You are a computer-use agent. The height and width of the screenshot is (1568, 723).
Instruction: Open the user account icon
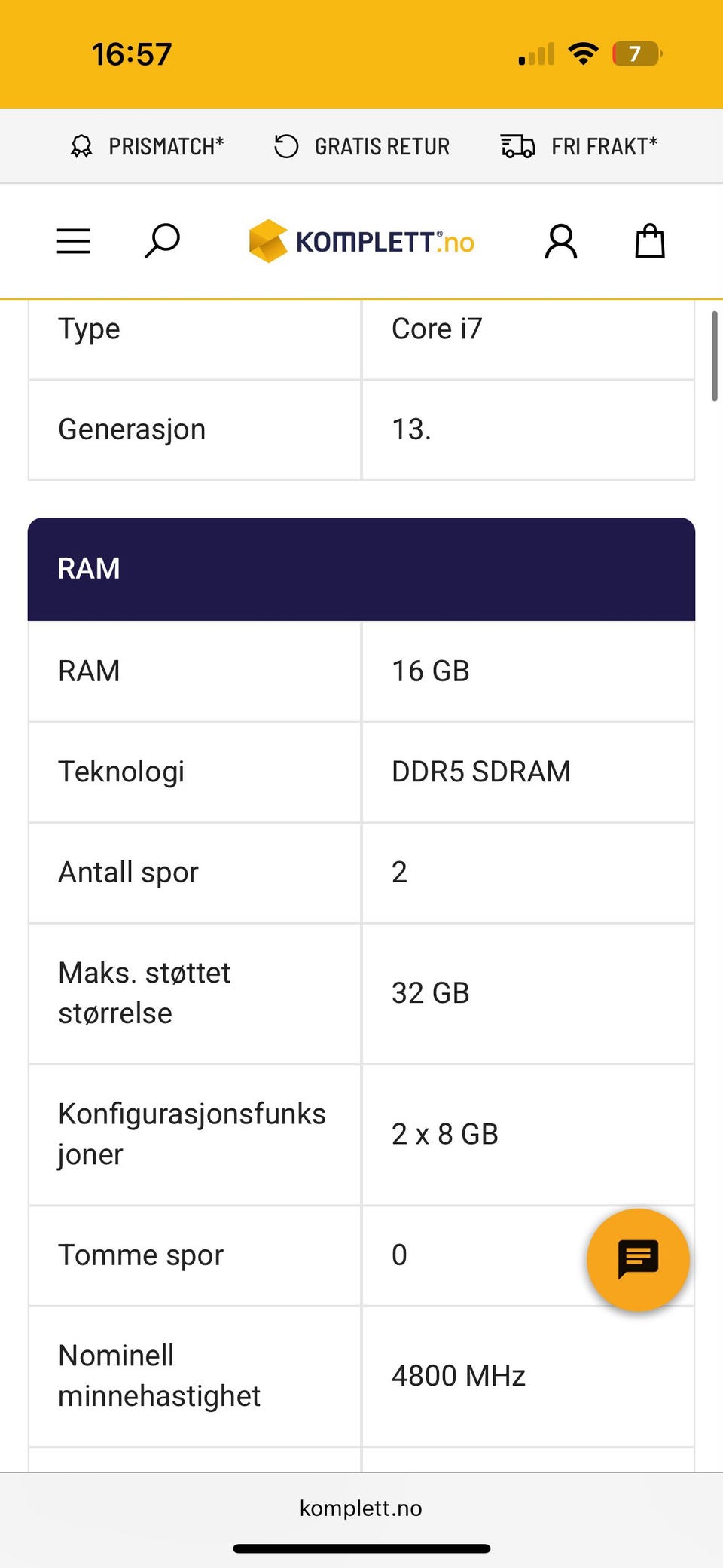click(x=560, y=242)
